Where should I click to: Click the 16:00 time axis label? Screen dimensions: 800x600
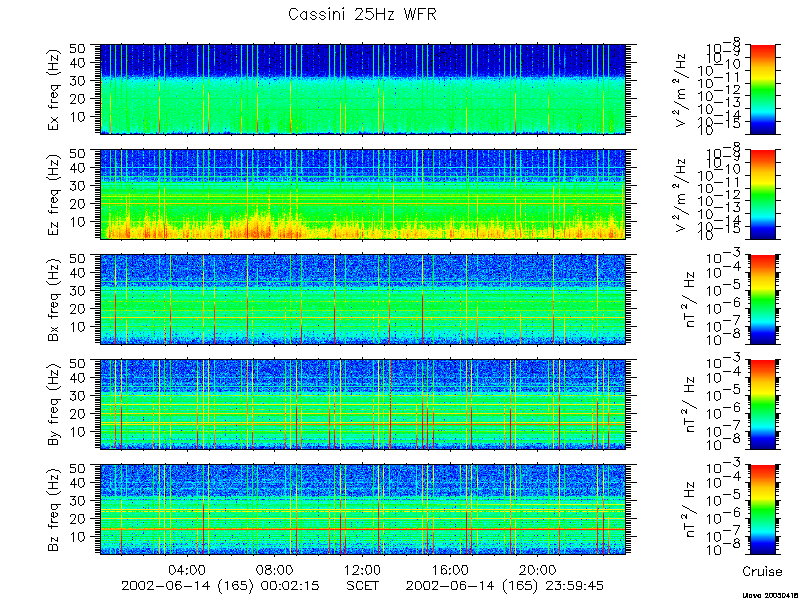pos(450,569)
